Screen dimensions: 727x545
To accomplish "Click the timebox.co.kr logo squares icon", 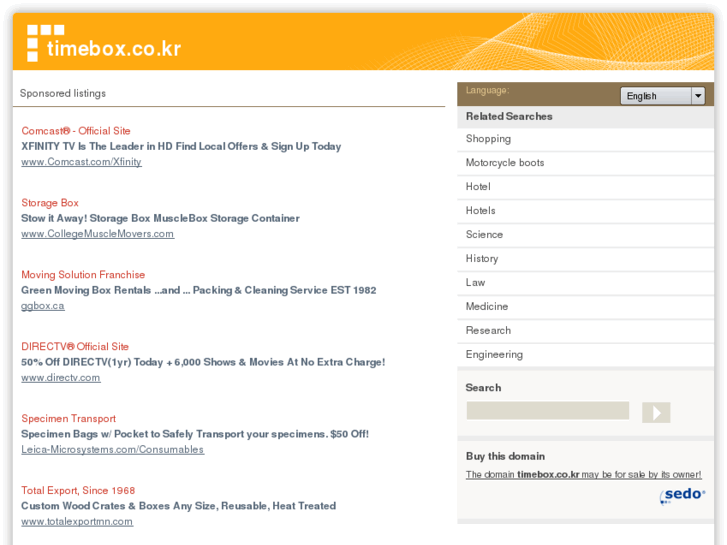I will [x=45, y=43].
